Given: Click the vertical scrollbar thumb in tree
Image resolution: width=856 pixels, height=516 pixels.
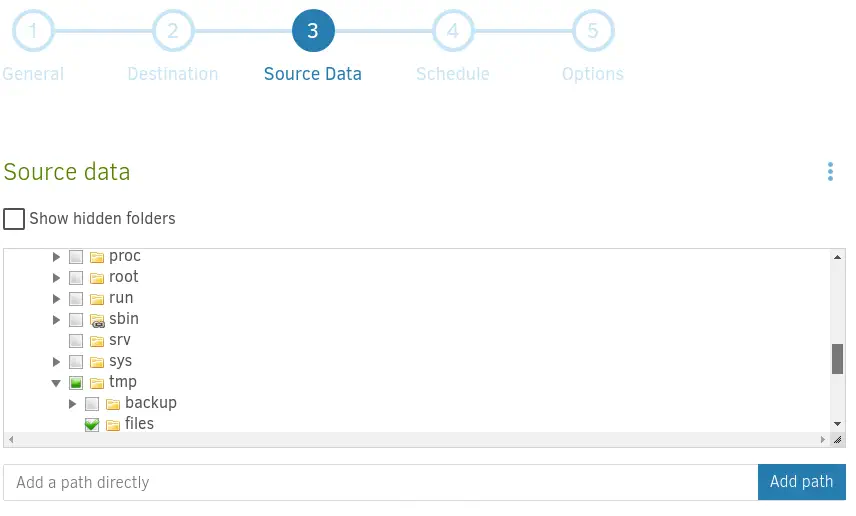Looking at the screenshot, I should tap(837, 358).
